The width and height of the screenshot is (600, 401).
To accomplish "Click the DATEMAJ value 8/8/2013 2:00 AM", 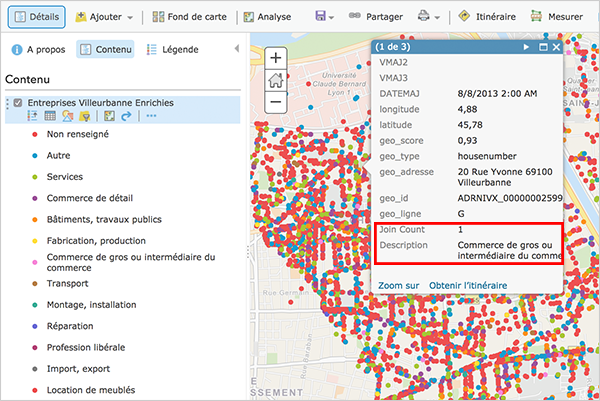I will 497,93.
